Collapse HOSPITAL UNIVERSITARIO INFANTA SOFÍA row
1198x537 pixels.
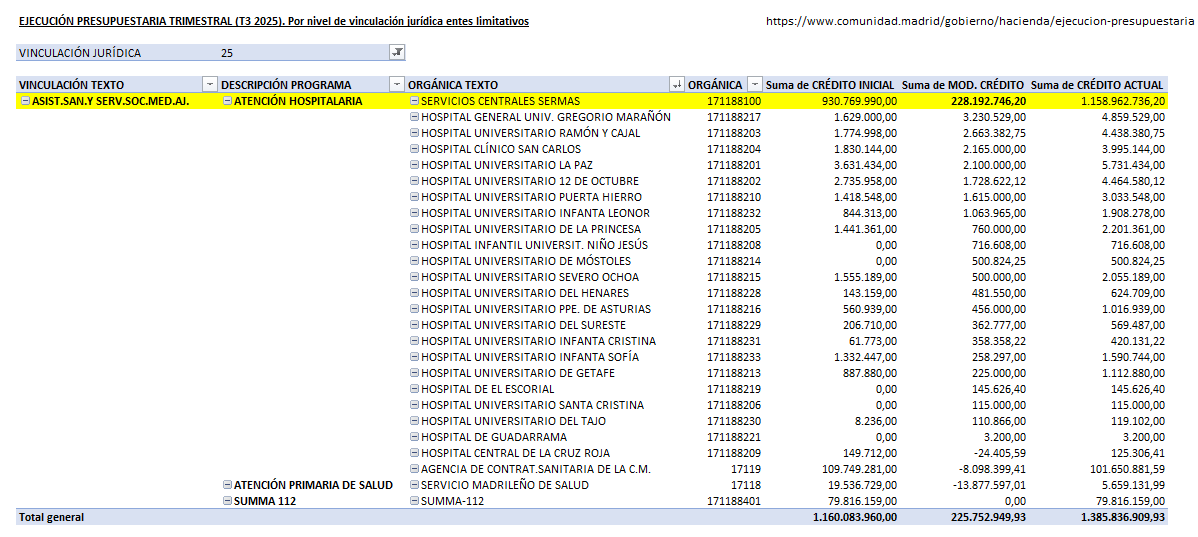[414, 357]
